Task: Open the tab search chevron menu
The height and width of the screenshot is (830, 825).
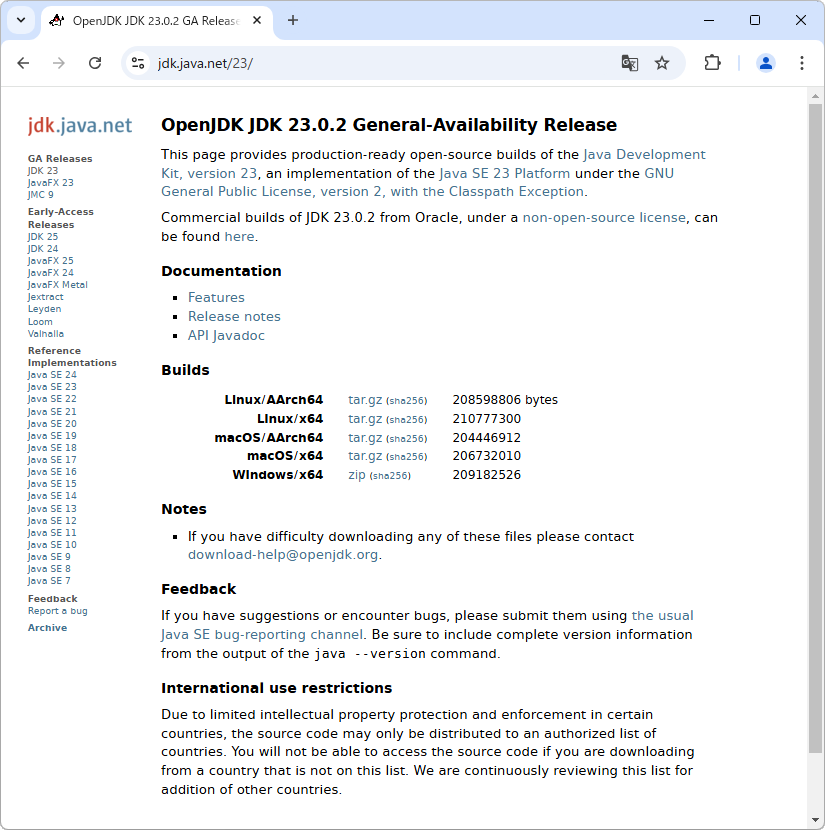Action: pyautogui.click(x=20, y=20)
